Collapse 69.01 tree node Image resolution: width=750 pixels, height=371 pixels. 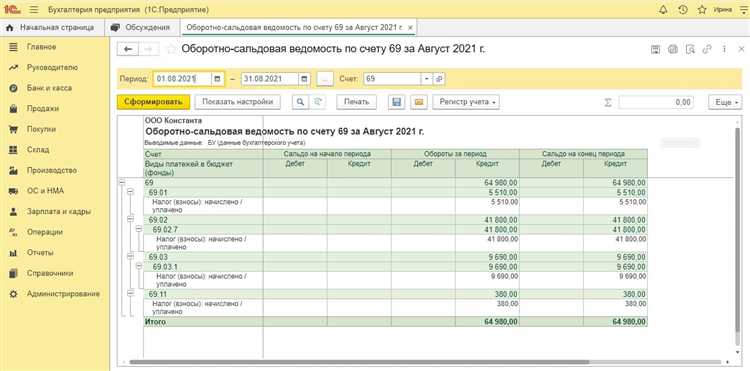point(131,192)
